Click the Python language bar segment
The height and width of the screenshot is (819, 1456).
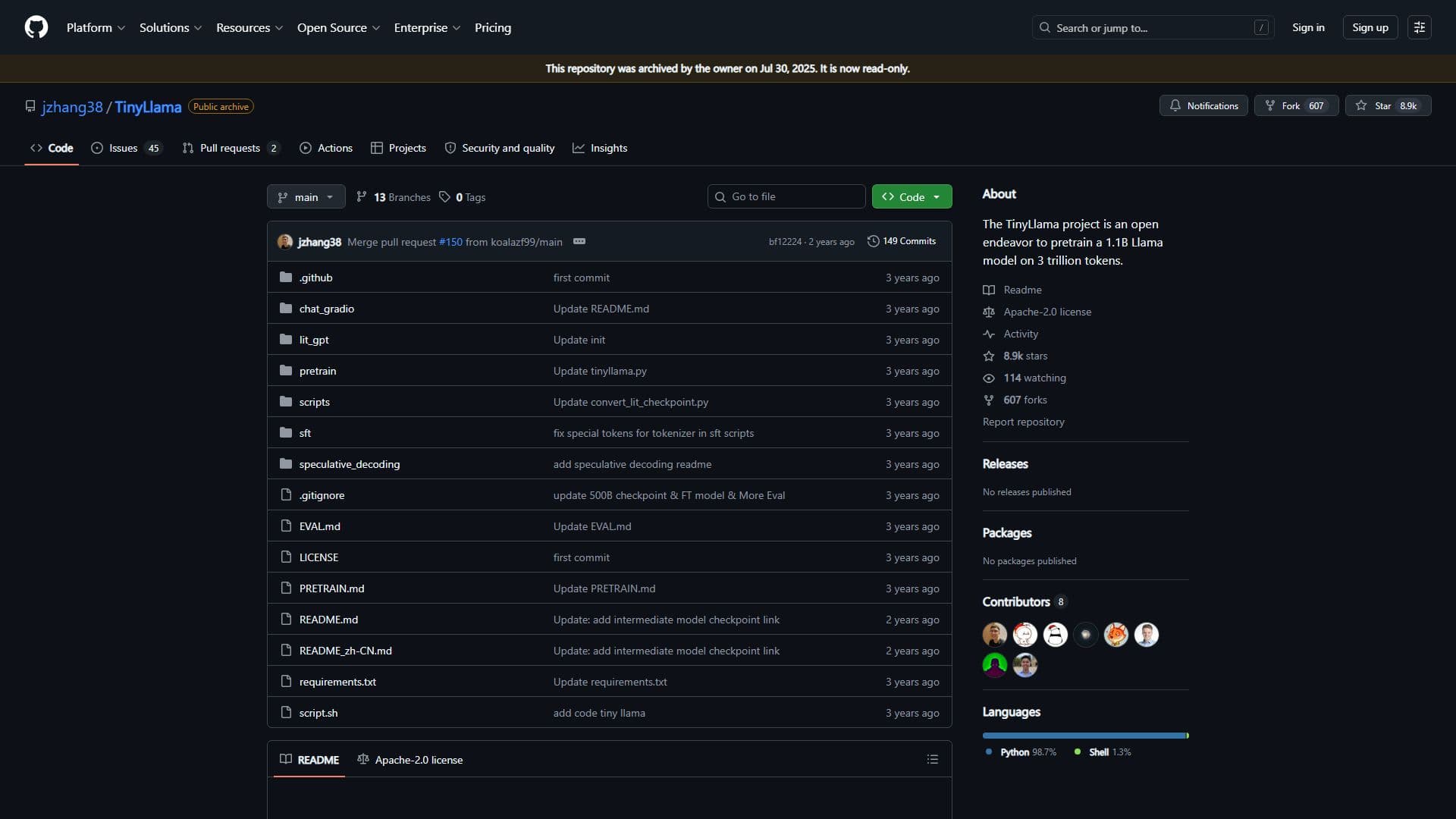[1084, 736]
